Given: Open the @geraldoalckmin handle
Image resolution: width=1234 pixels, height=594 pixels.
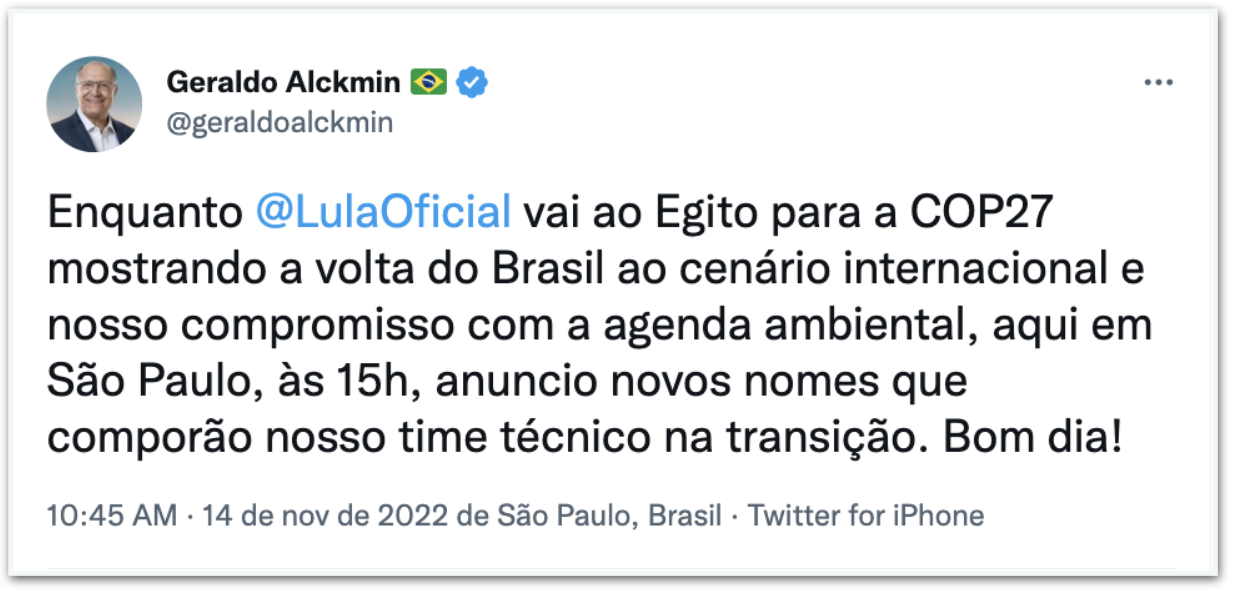Looking at the screenshot, I should point(279,123).
